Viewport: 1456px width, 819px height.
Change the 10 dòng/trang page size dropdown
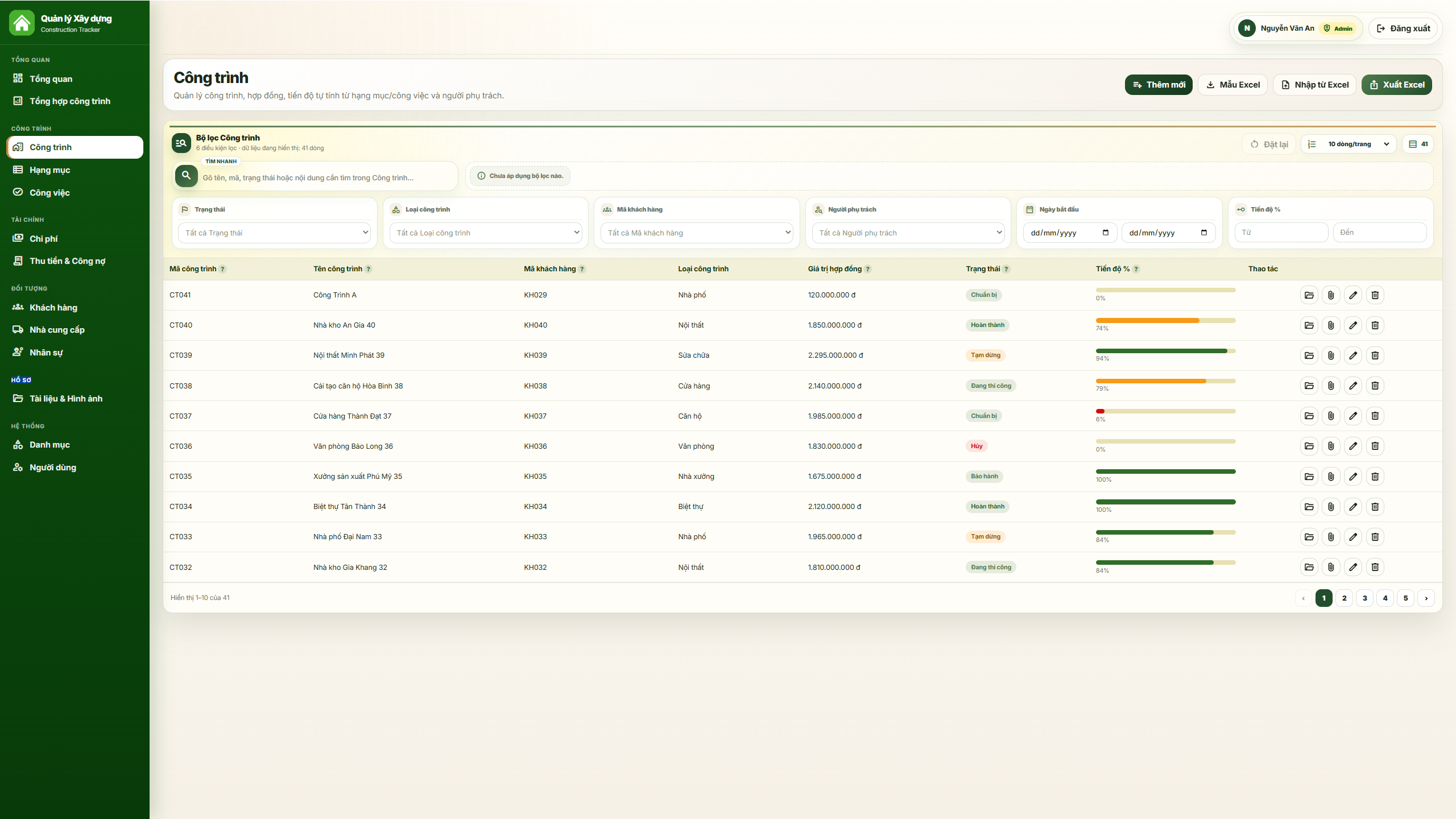click(1349, 144)
